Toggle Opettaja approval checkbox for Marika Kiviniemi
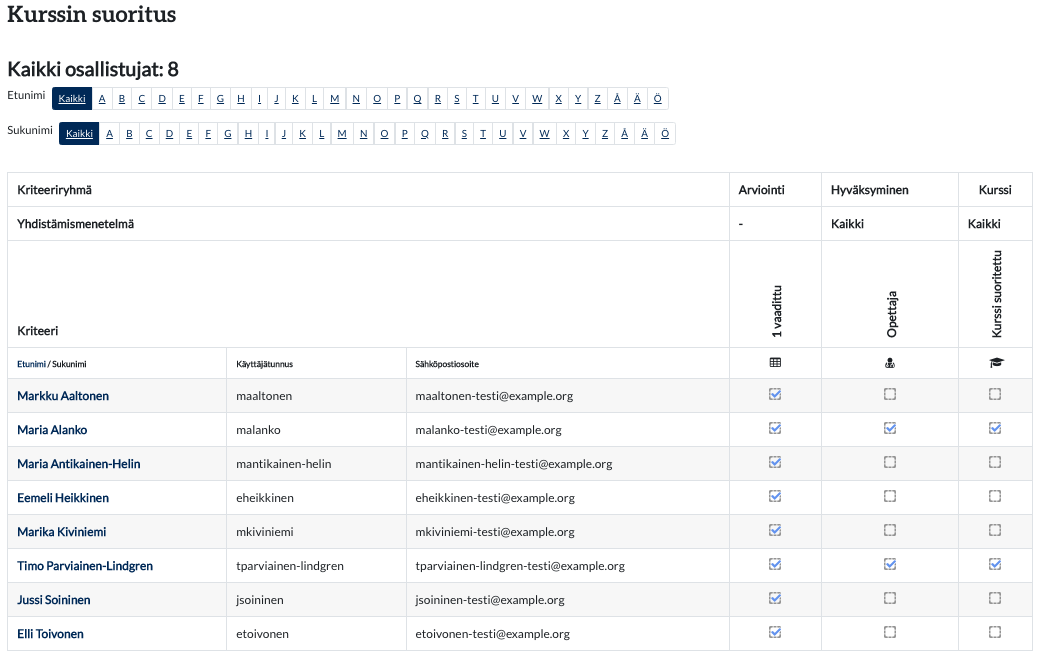The image size is (1040, 660). point(890,530)
